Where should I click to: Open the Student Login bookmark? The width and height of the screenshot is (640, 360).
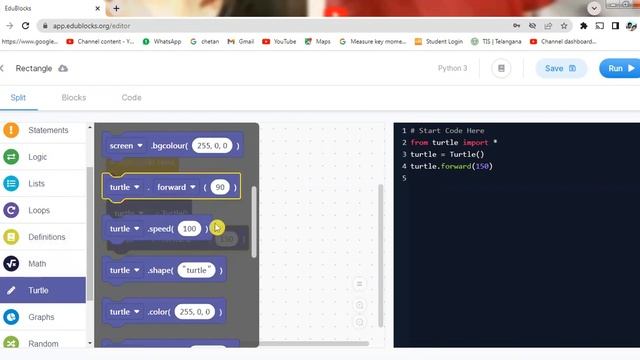click(x=439, y=42)
